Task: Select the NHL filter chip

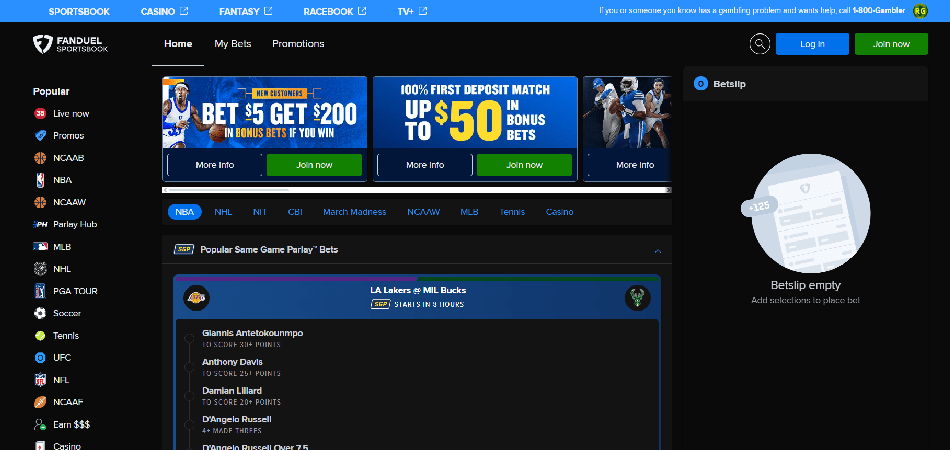Action: (223, 212)
